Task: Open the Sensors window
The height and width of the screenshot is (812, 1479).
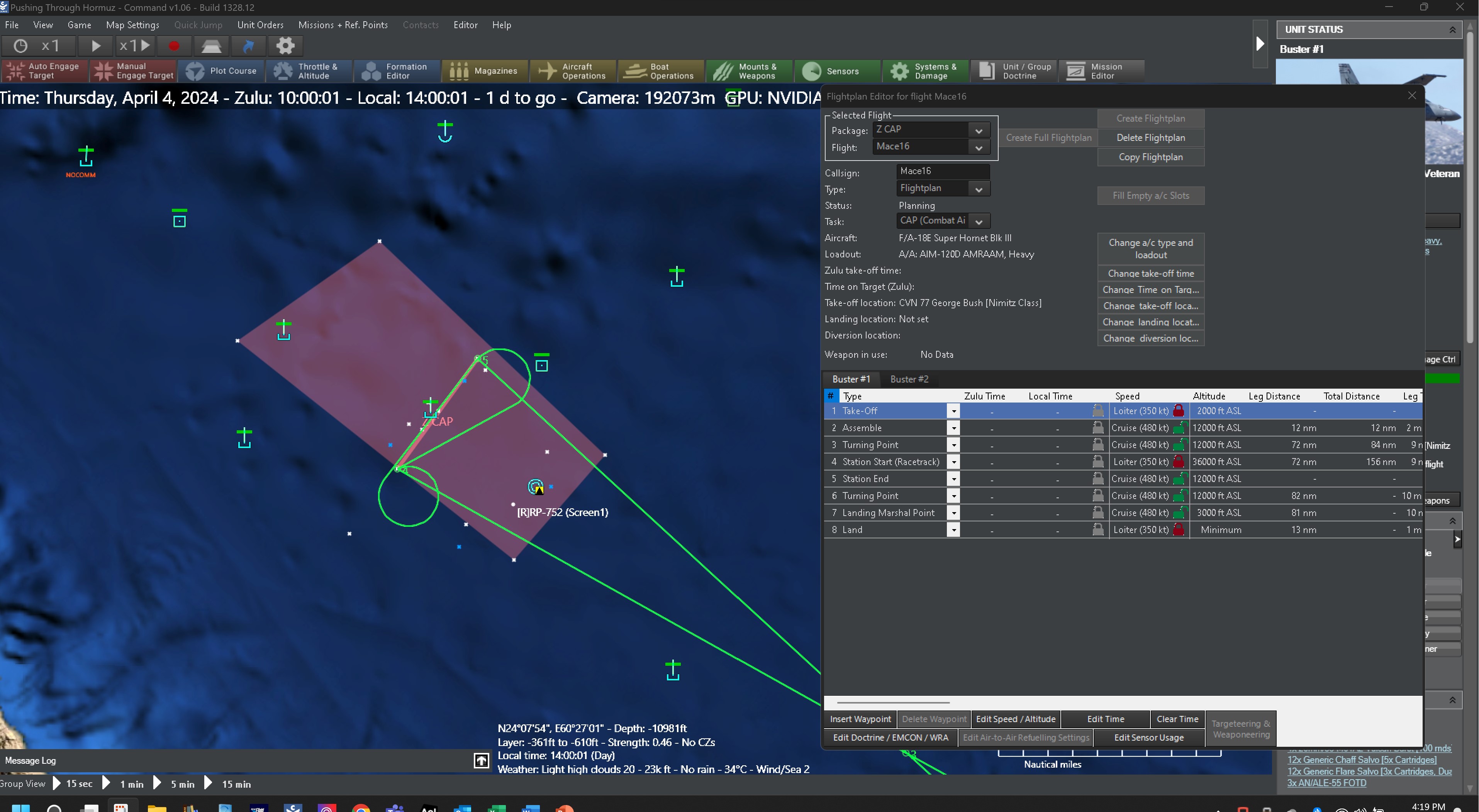Action: tap(837, 71)
